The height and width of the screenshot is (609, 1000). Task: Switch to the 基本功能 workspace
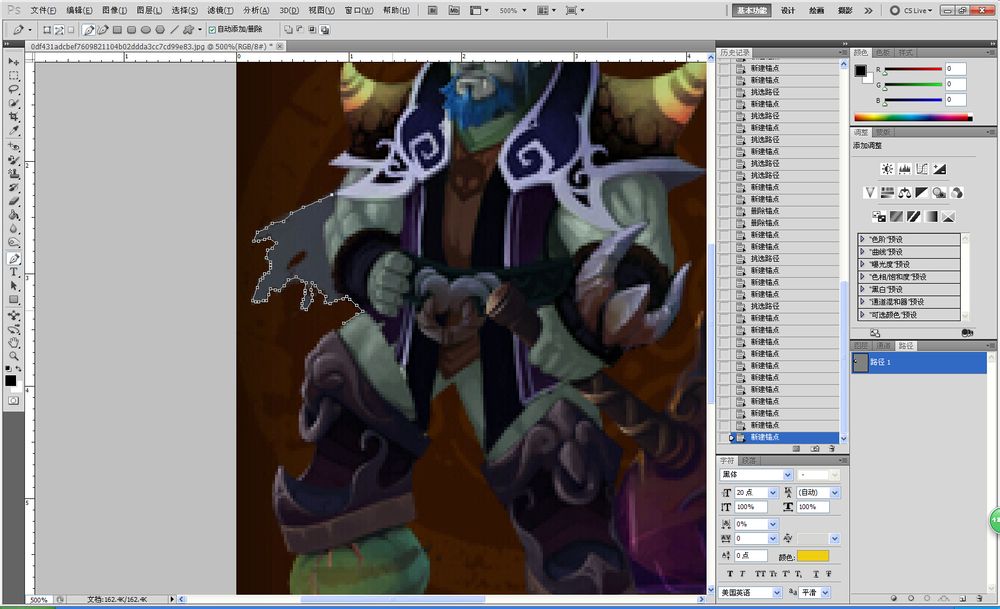pos(752,10)
